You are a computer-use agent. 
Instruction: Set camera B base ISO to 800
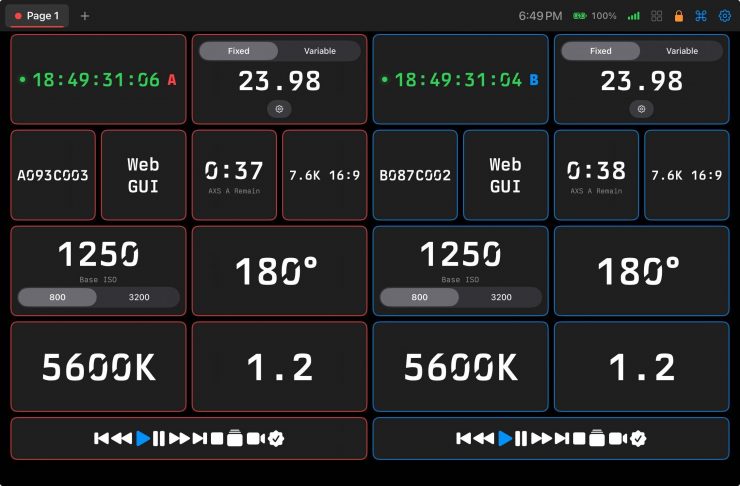pyautogui.click(x=420, y=297)
